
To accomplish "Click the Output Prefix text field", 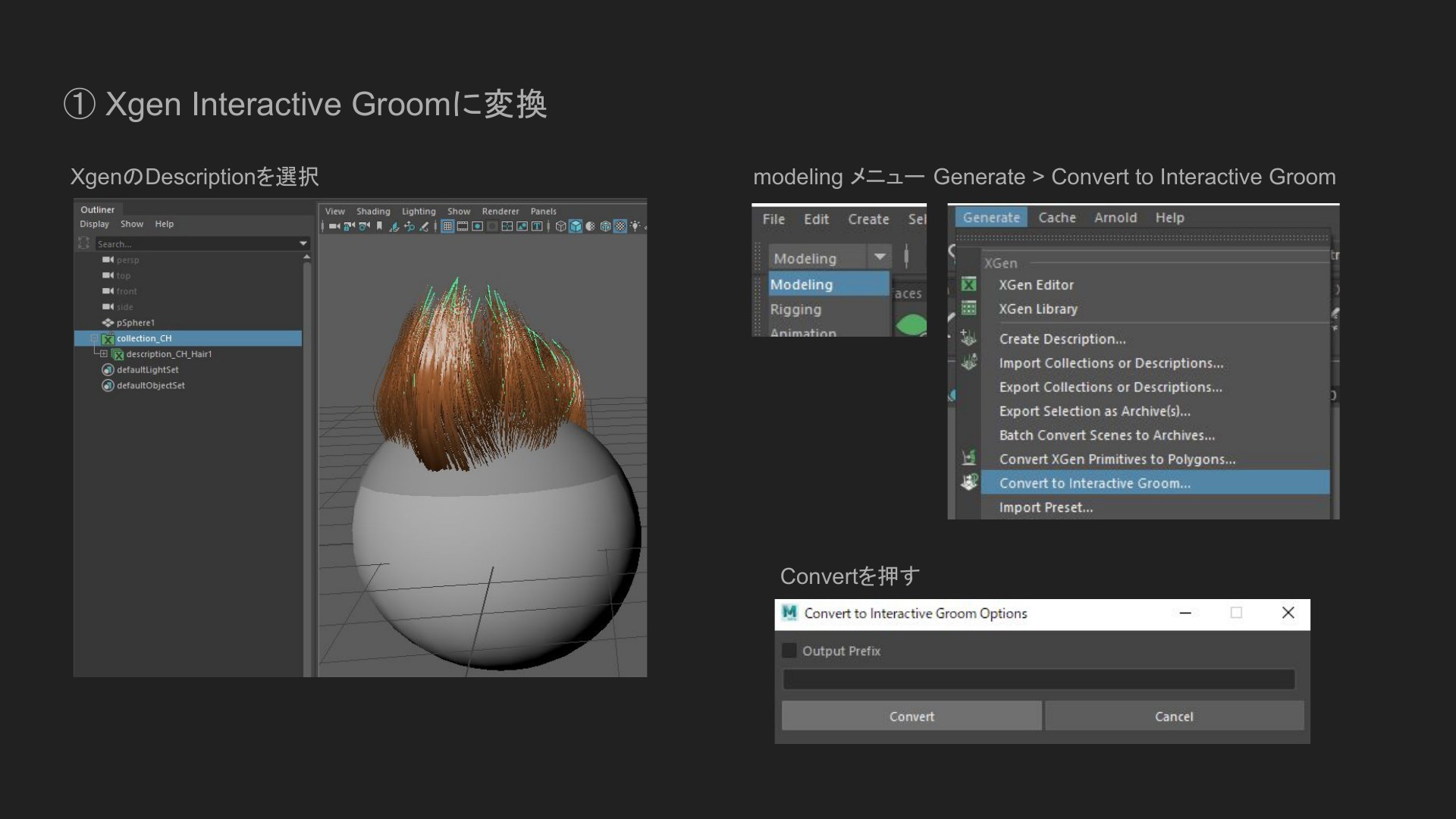I will coord(1039,679).
